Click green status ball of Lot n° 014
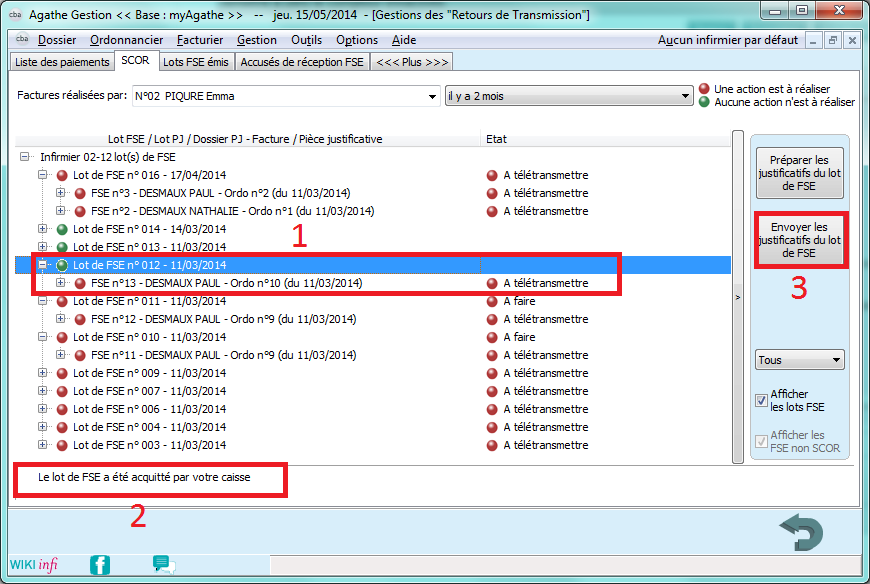 point(62,229)
